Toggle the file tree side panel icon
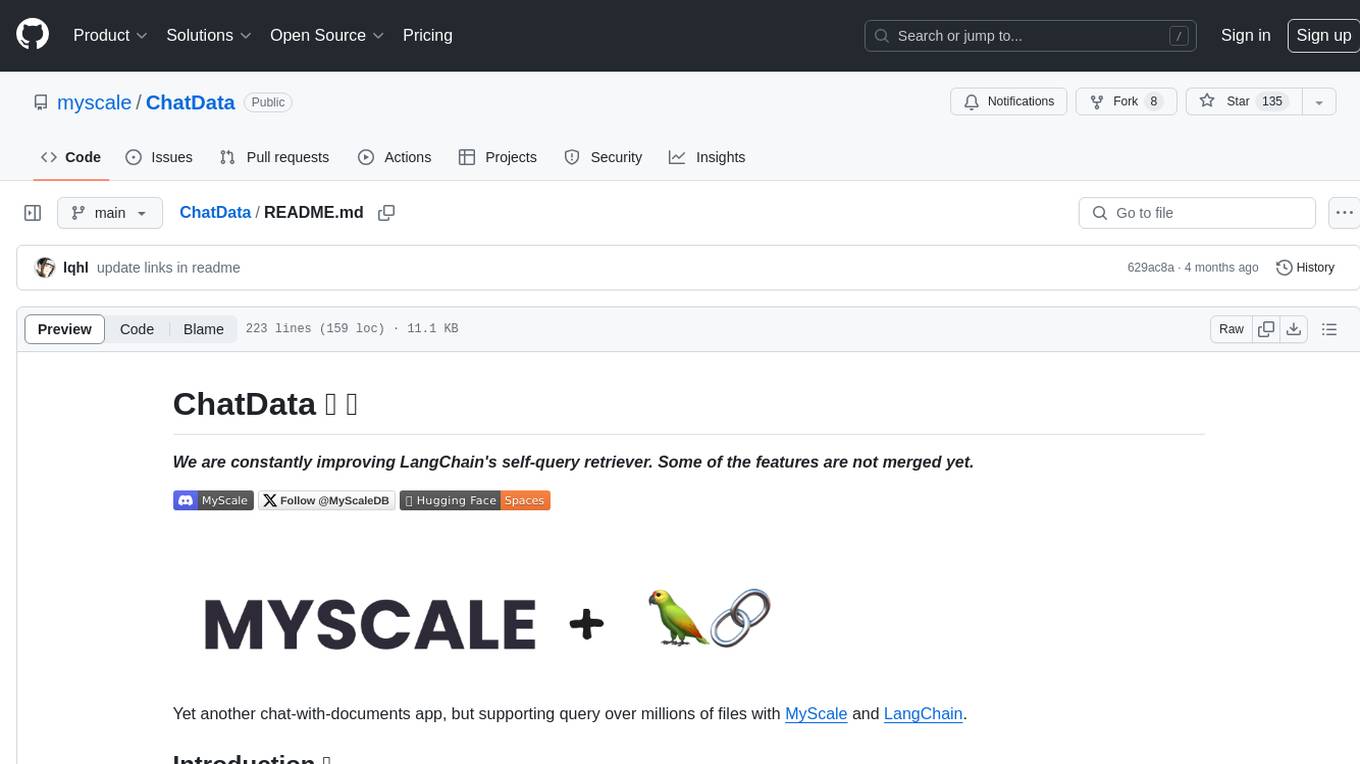Screen dimensions: 1360x764 pyautogui.click(x=33, y=213)
